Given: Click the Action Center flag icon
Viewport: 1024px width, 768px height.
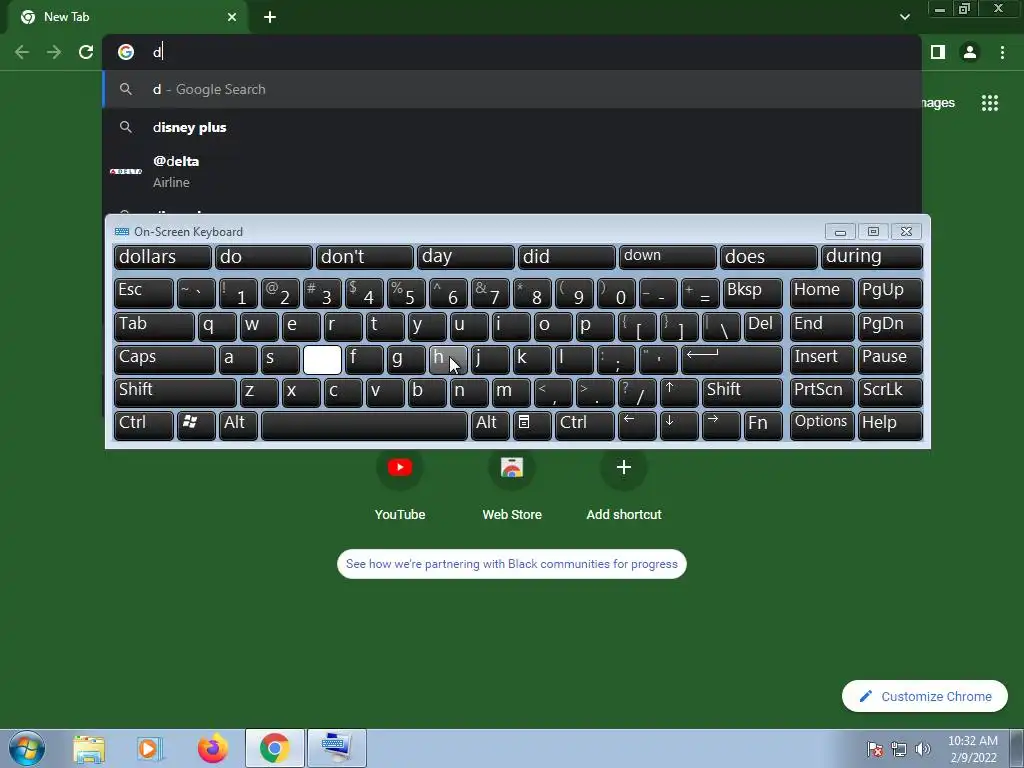Looking at the screenshot, I should 875,749.
